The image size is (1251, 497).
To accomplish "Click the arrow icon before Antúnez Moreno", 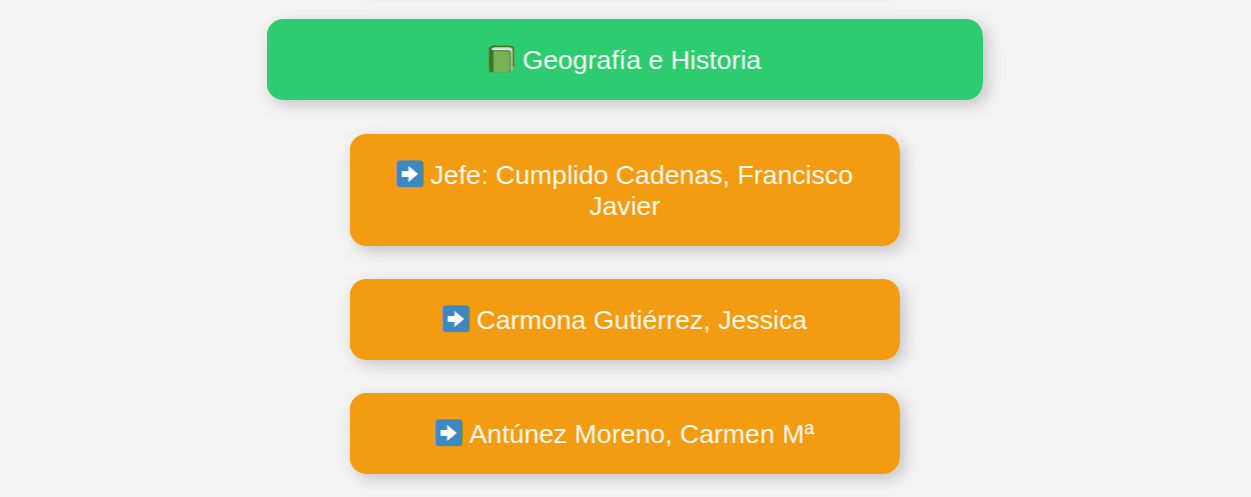I will pos(449,433).
